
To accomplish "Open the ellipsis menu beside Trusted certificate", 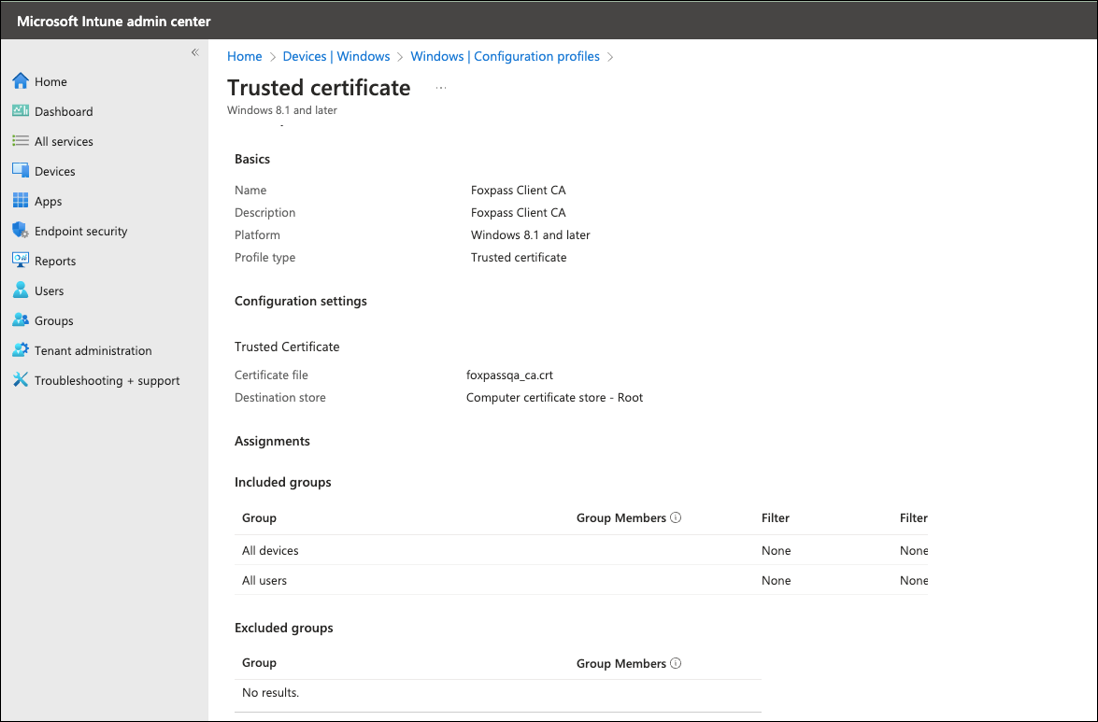I will (441, 88).
